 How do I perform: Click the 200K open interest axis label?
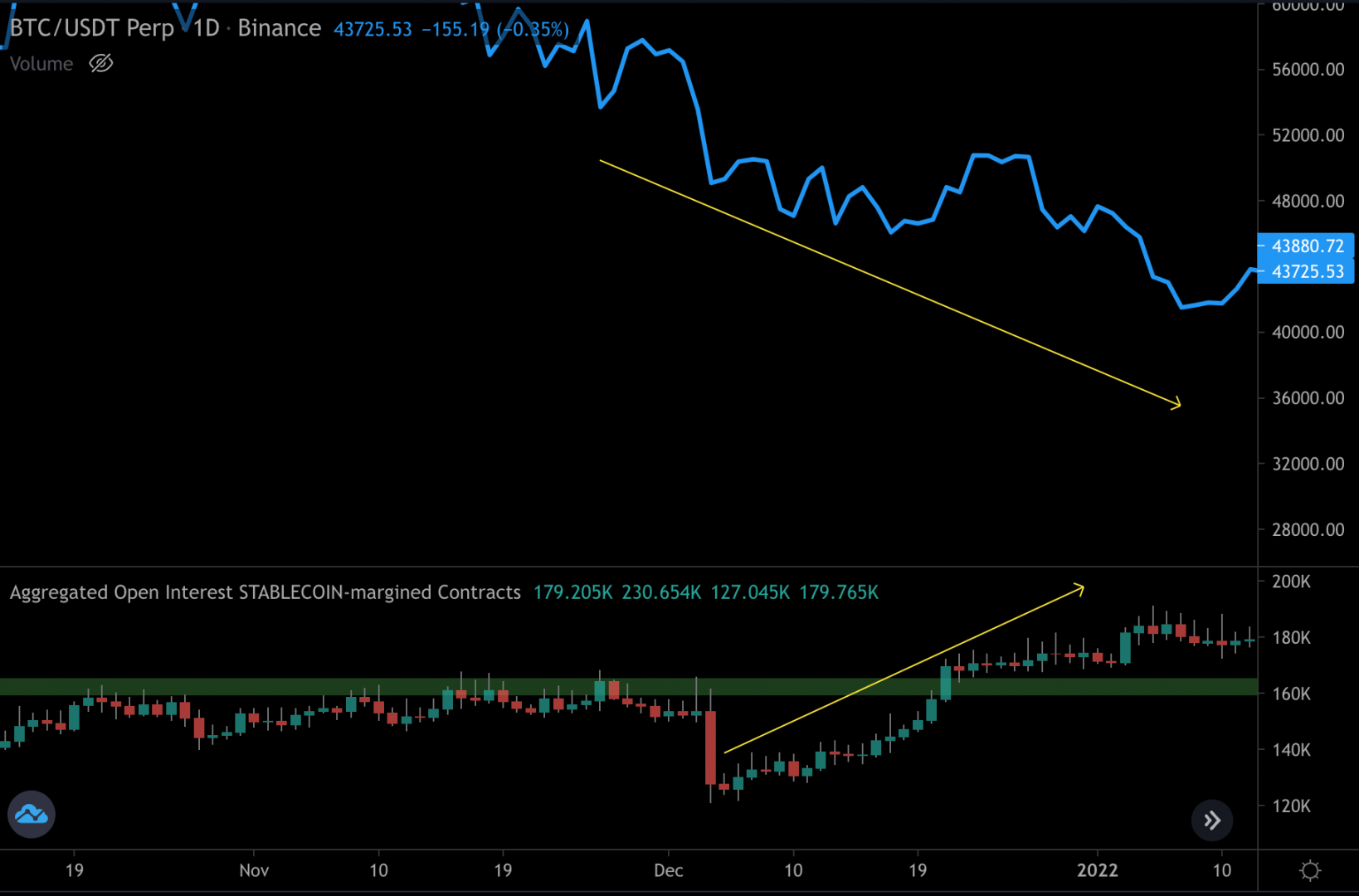pos(1291,582)
